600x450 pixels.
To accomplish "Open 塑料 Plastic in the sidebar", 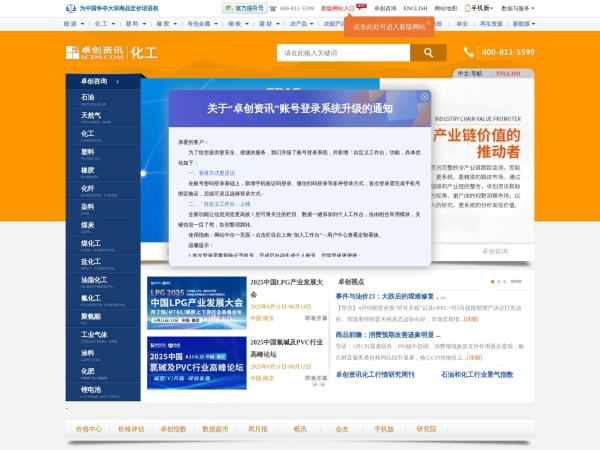I will 103,154.
